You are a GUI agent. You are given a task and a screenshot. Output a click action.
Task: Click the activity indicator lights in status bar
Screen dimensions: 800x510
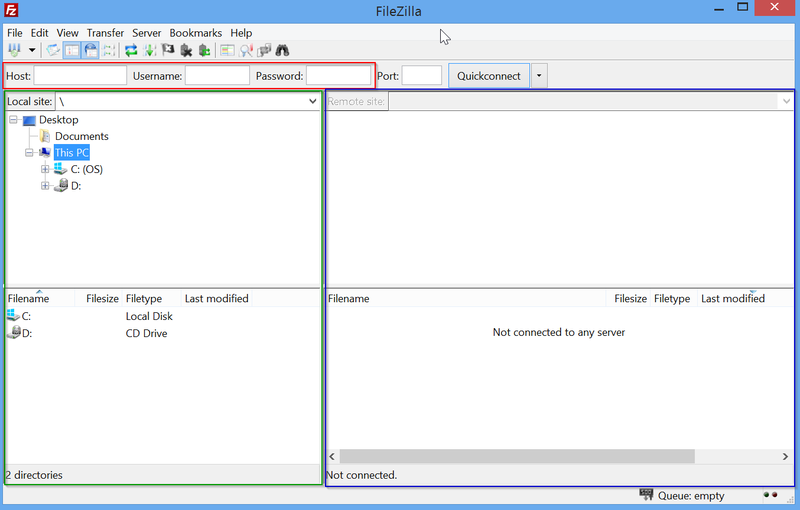[x=770, y=495]
